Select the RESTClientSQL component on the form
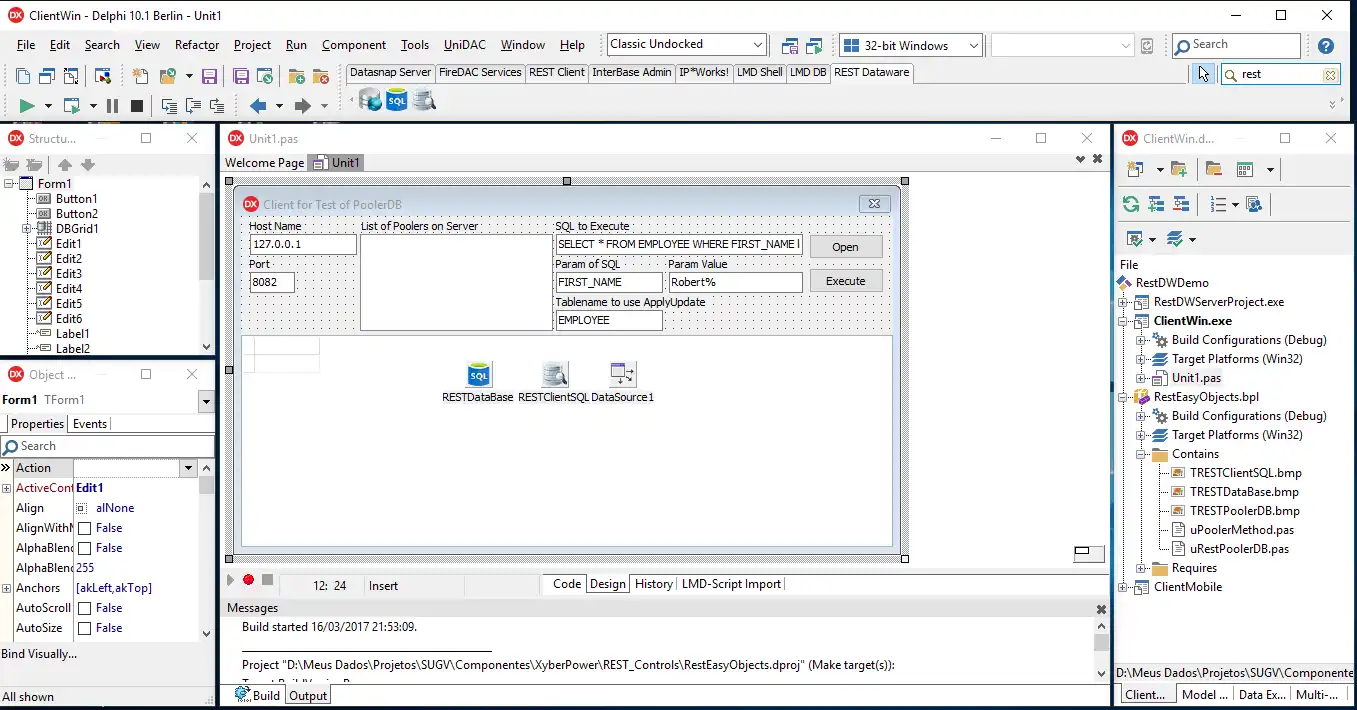 [555, 374]
